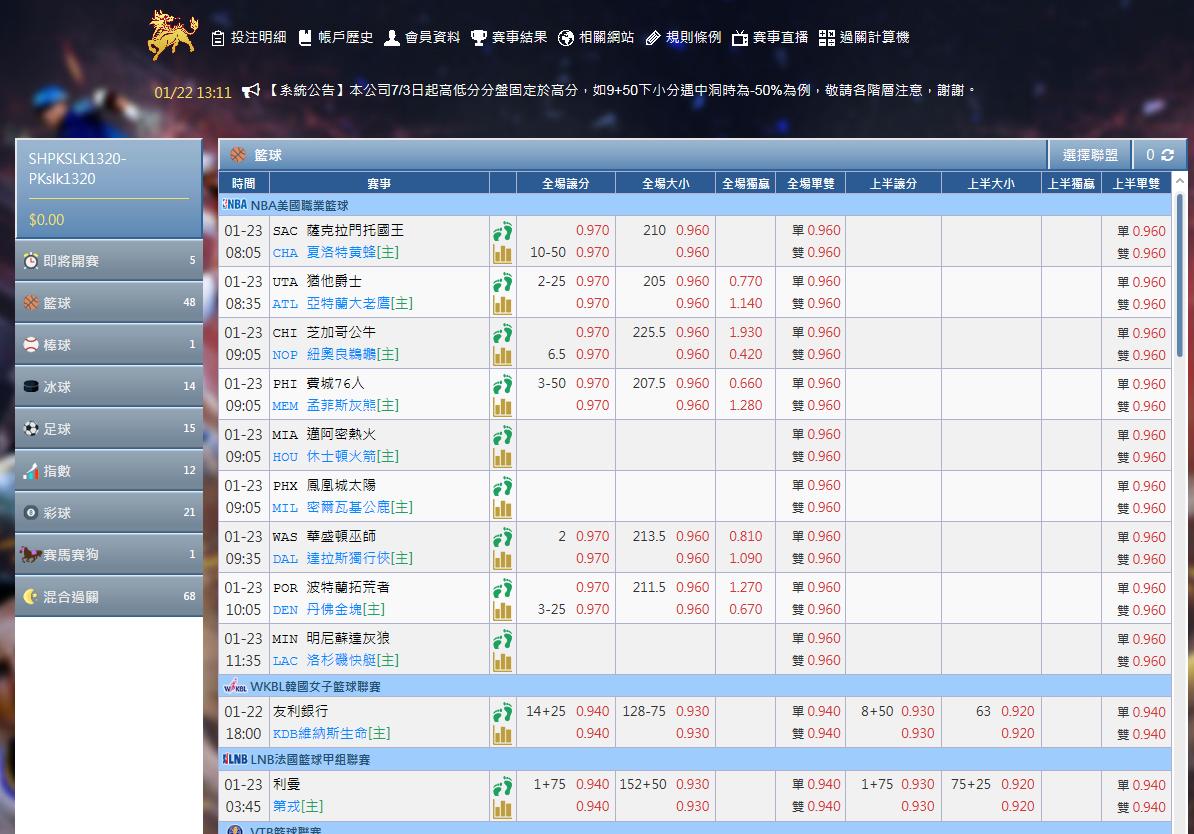Viewport: 1194px width, 834px height.
Task: Open 帳戶歷史 account history
Action: click(335, 37)
